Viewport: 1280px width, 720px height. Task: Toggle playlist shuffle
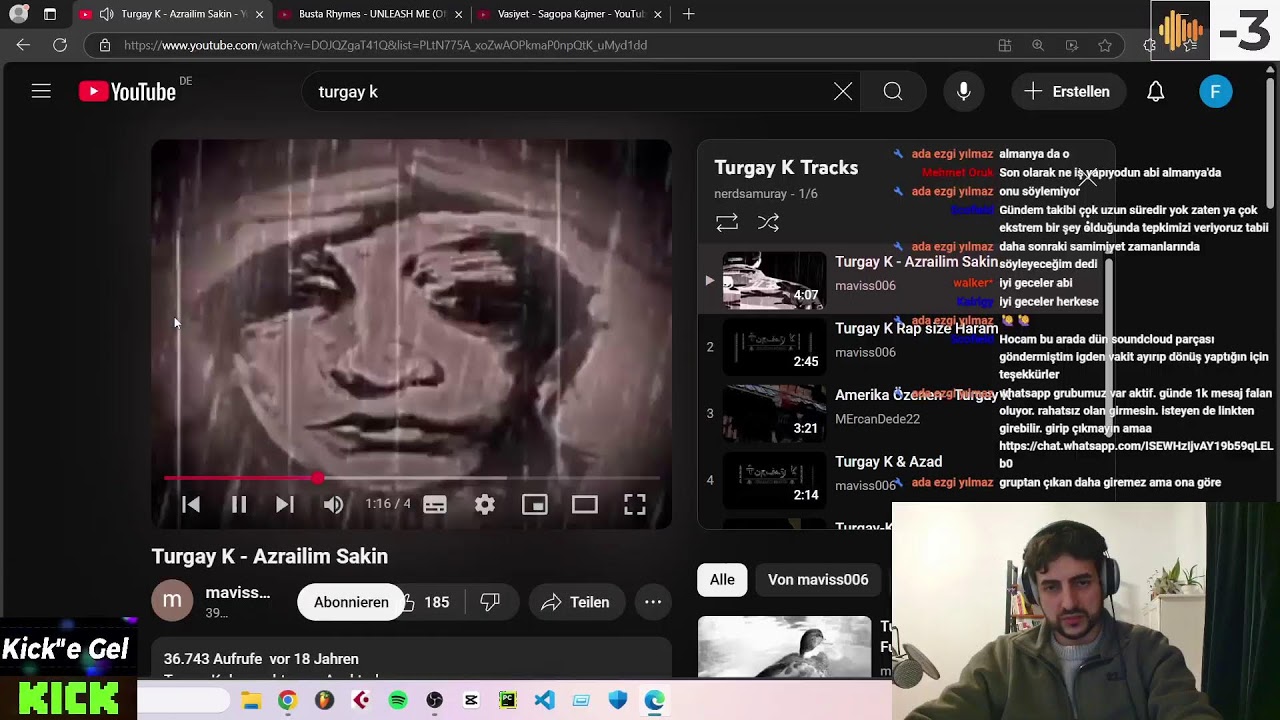pyautogui.click(x=768, y=222)
